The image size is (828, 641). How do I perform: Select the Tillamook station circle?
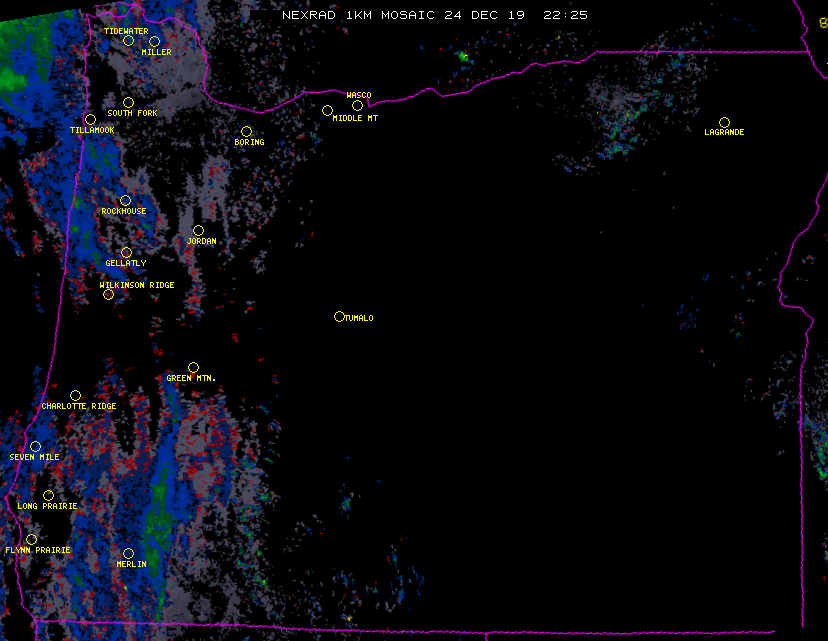click(x=90, y=120)
